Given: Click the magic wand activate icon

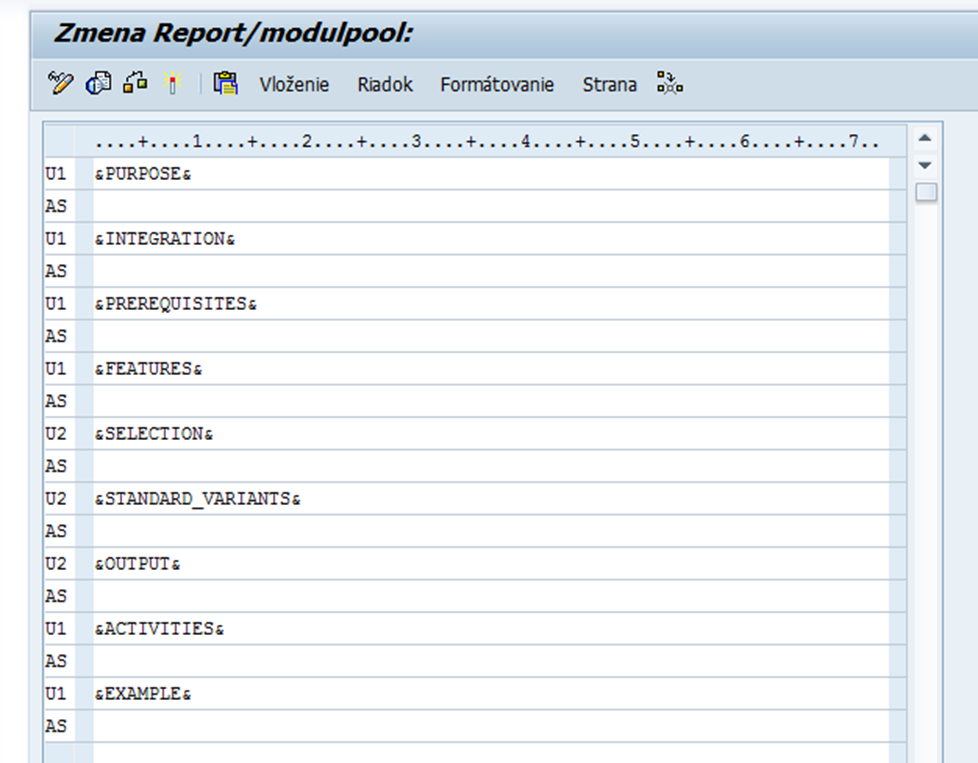Looking at the screenshot, I should pyautogui.click(x=172, y=84).
